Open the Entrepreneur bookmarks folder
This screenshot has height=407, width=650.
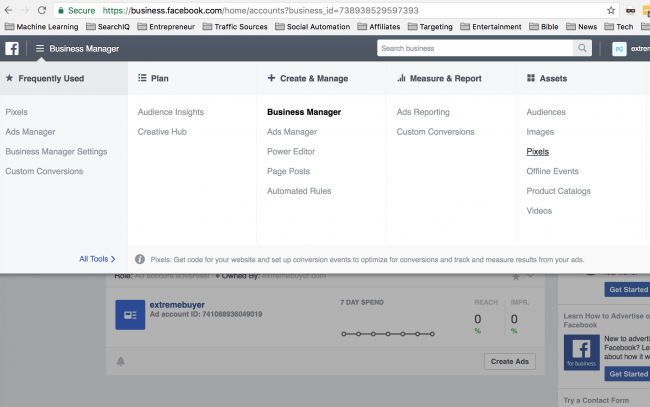[166, 27]
